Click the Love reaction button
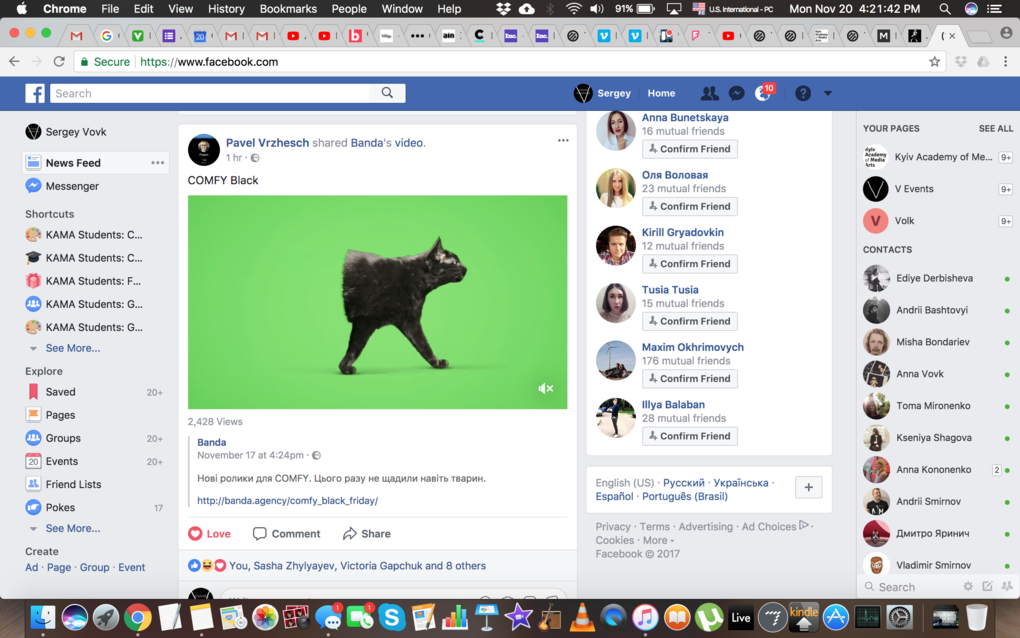 (x=209, y=534)
